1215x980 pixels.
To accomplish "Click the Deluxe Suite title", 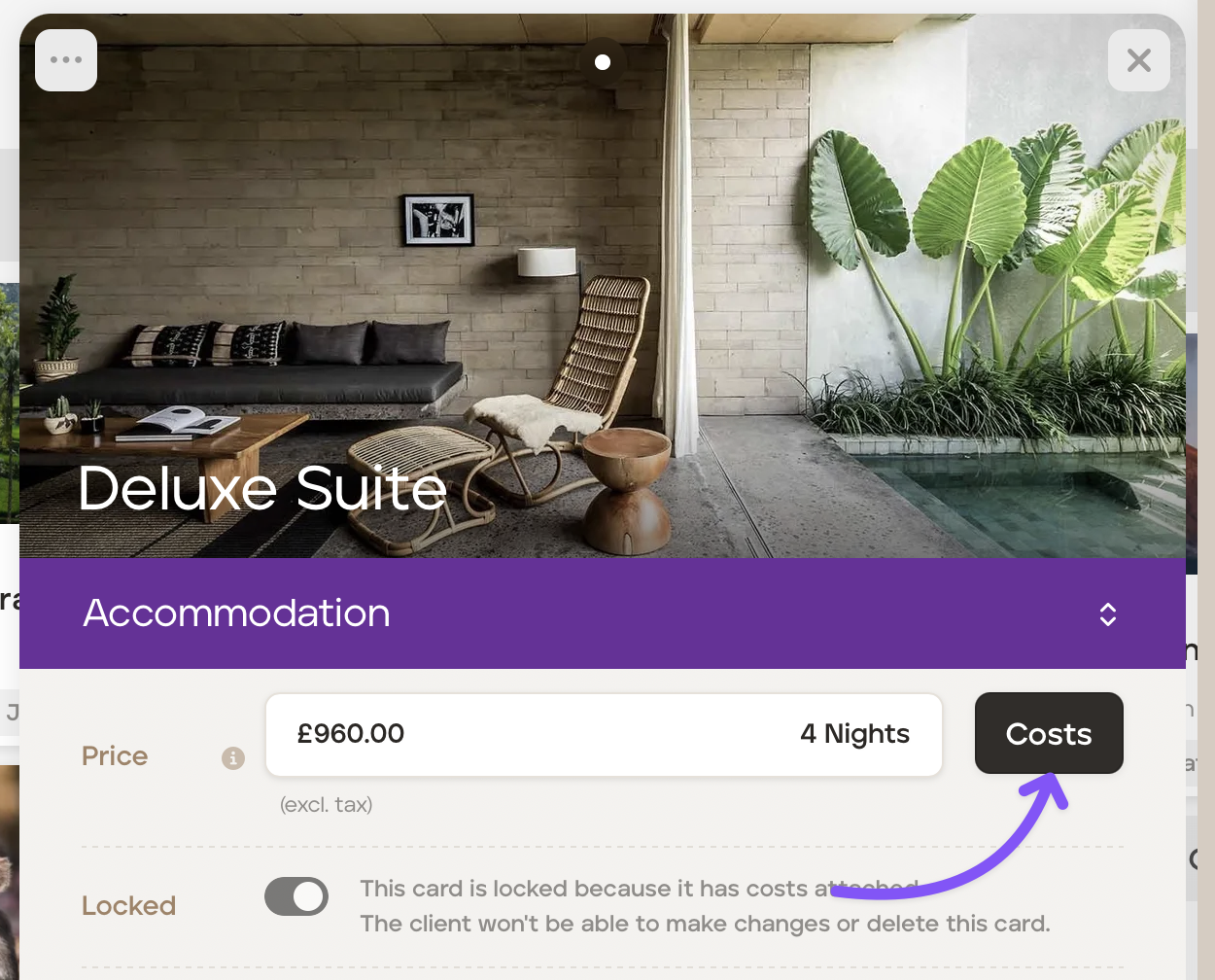I will 262,488.
